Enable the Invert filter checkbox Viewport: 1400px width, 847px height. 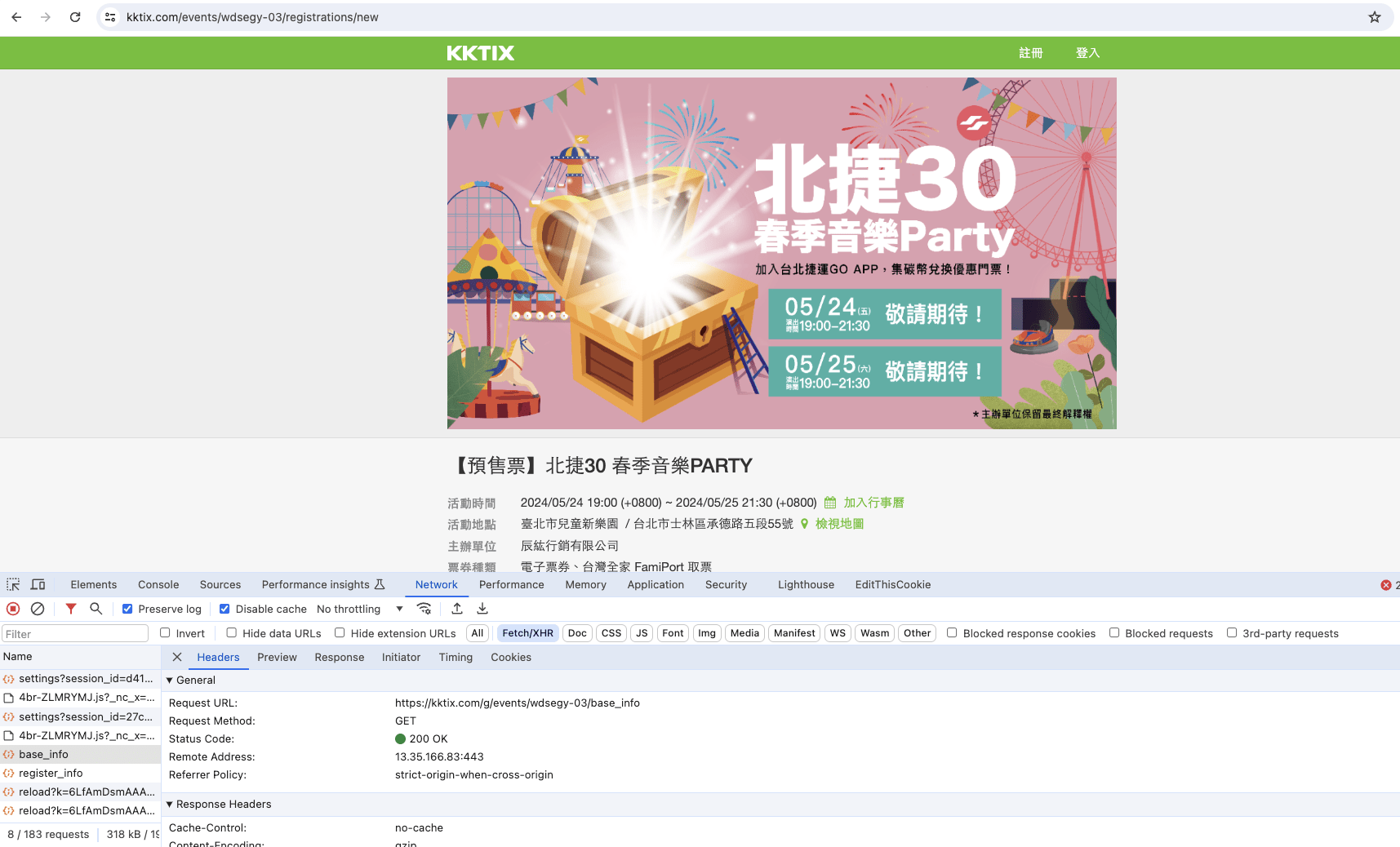165,632
